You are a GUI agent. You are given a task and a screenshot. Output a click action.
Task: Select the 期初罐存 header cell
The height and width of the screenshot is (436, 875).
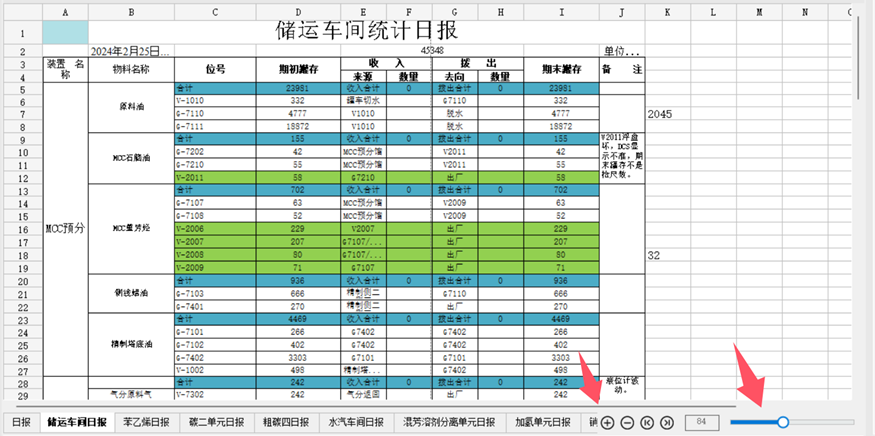pos(299,69)
